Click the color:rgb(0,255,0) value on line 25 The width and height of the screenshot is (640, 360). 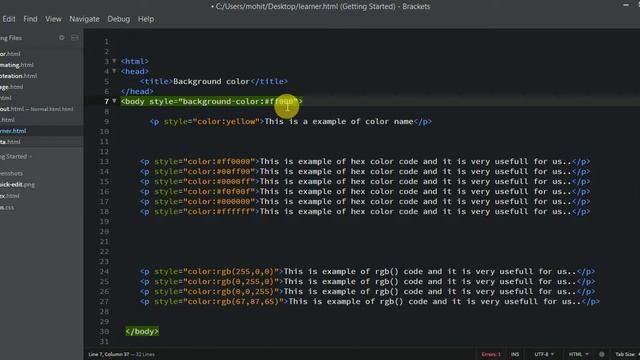tap(231, 281)
